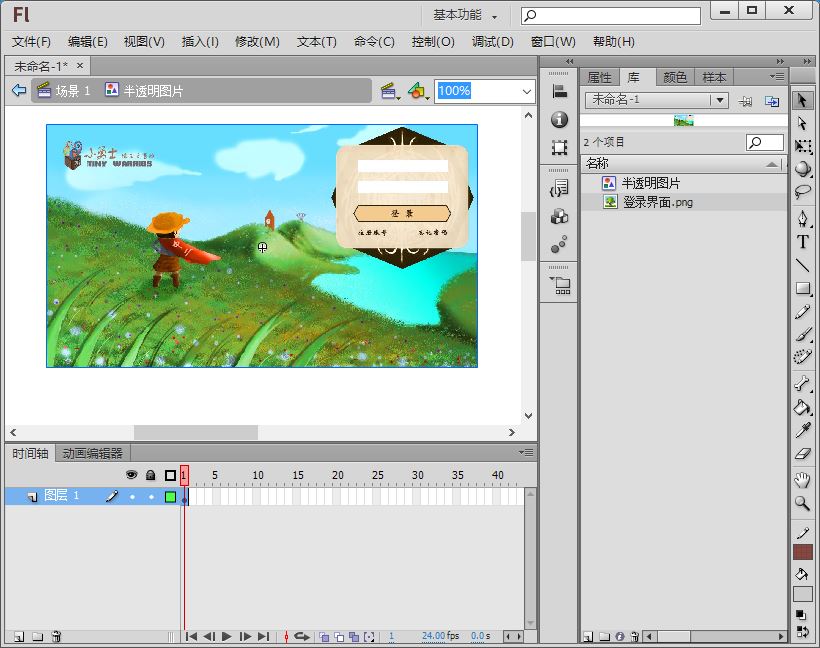This screenshot has height=648, width=820.
Task: Select the Pen tool
Action: [802, 219]
